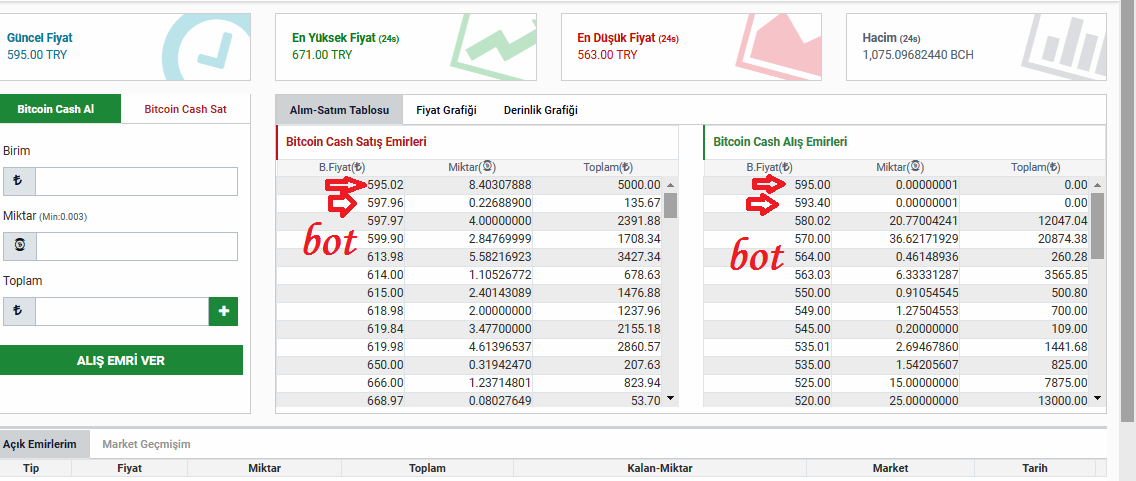Open the Fiyat Grafiği tab

point(446,110)
